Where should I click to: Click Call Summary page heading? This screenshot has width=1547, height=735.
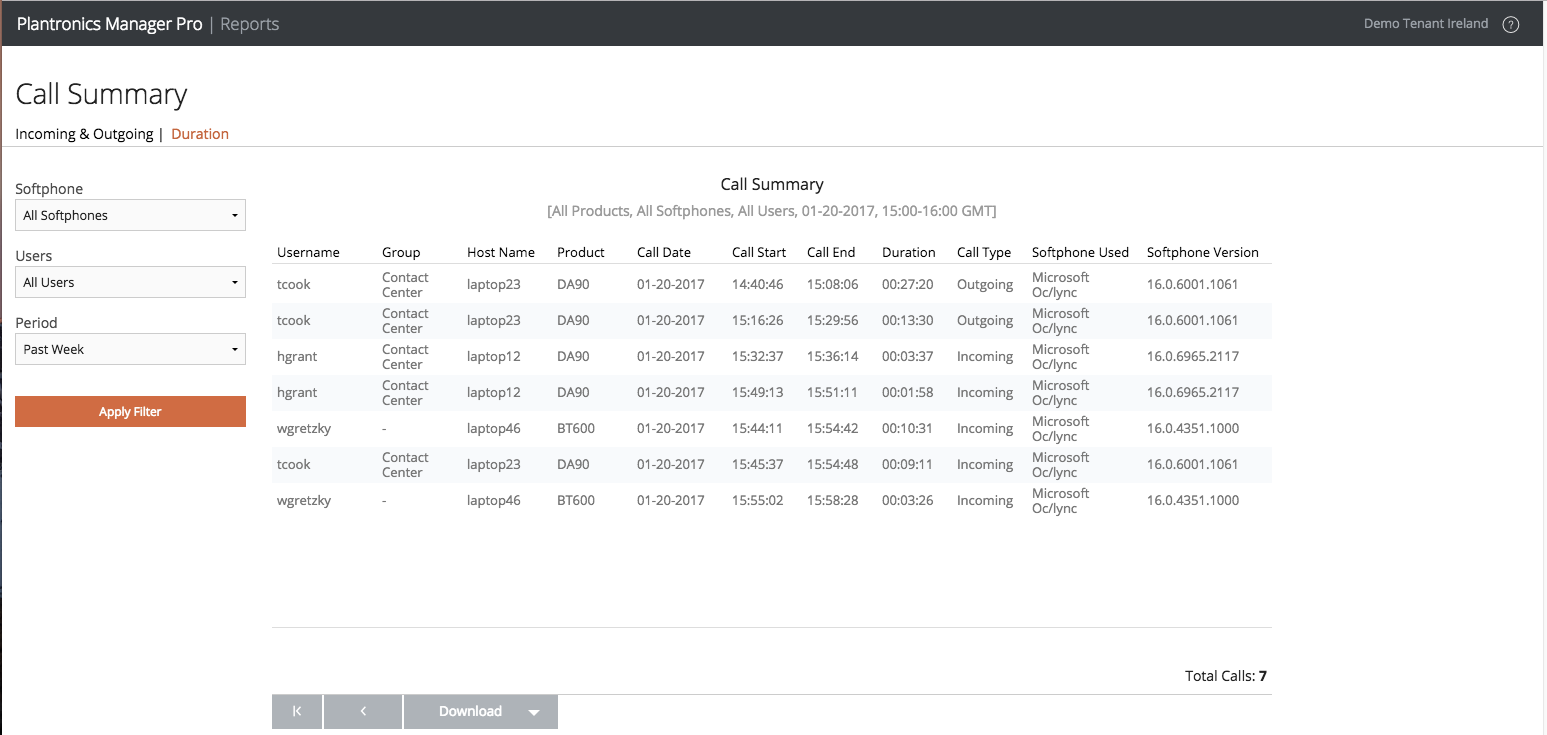(x=101, y=94)
